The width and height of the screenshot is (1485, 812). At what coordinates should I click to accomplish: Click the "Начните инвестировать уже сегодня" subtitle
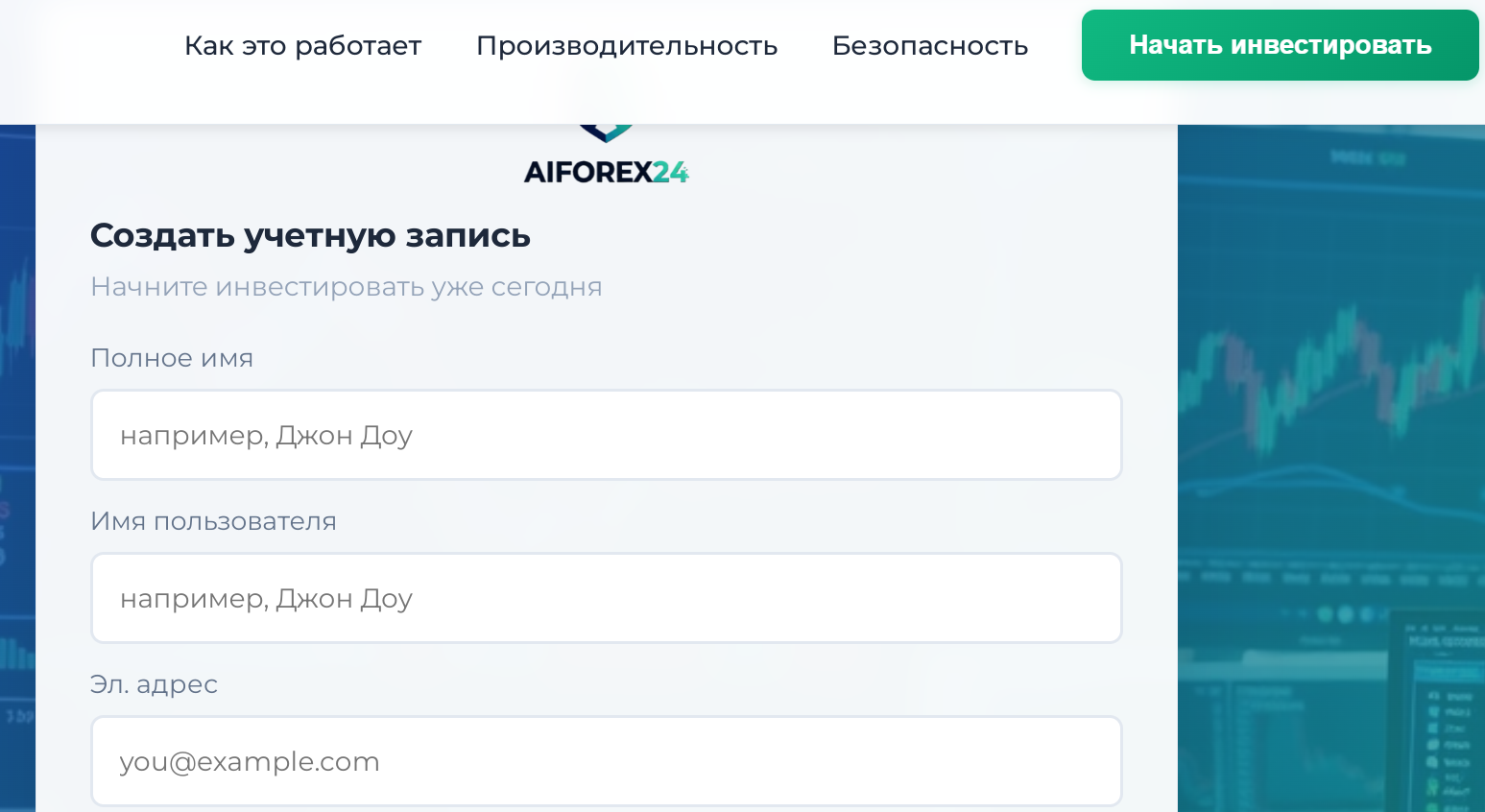pos(346,287)
